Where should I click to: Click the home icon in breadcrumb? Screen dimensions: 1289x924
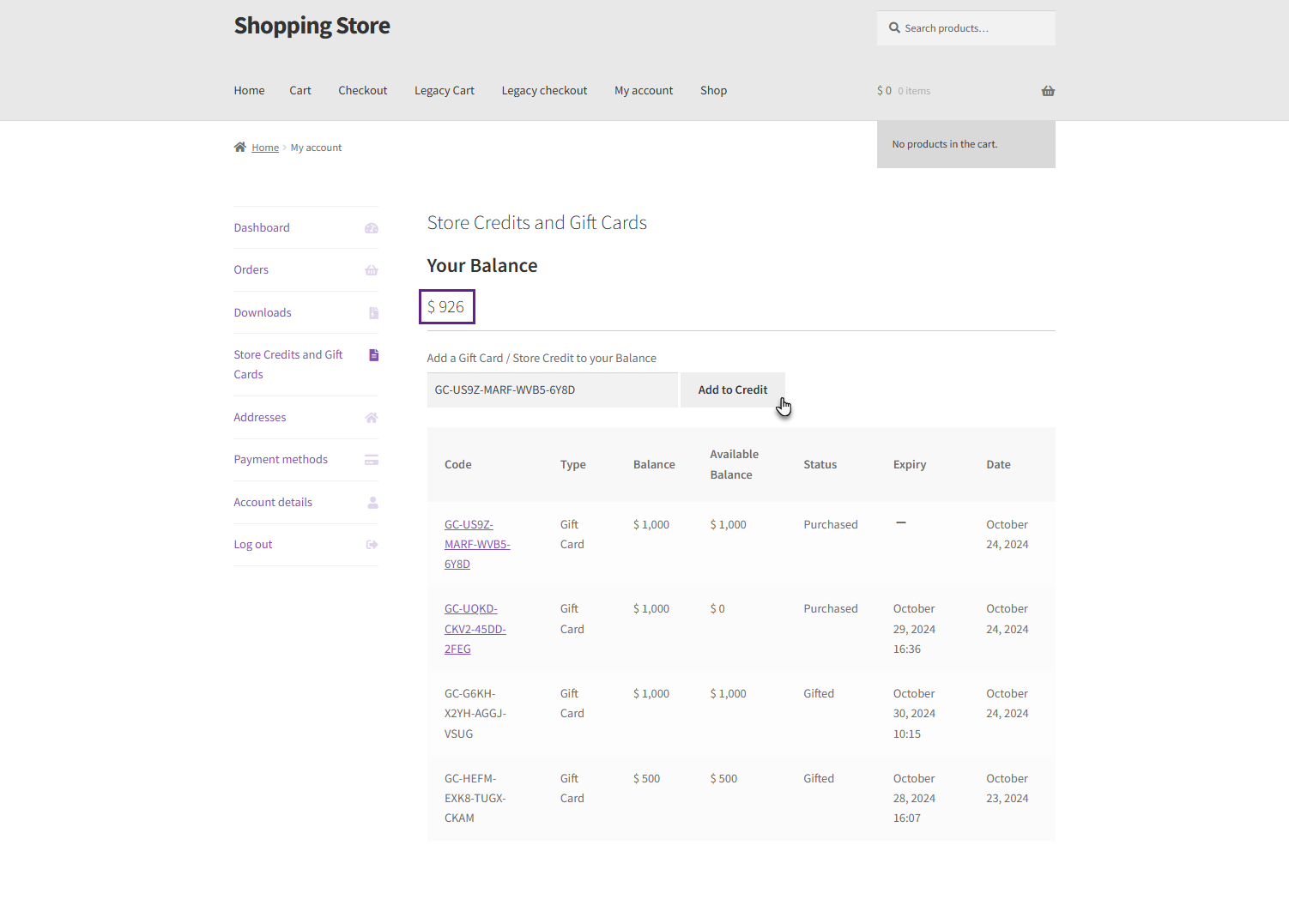point(240,148)
